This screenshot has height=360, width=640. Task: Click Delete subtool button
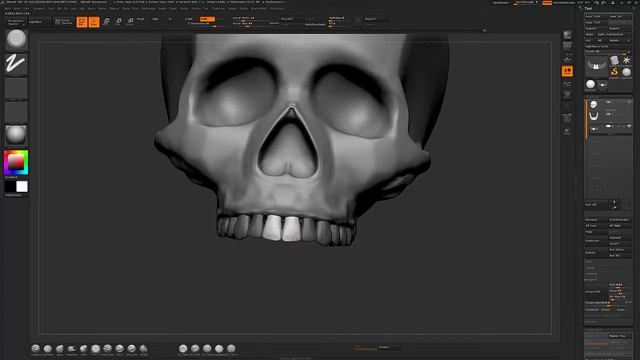[x=596, y=253]
